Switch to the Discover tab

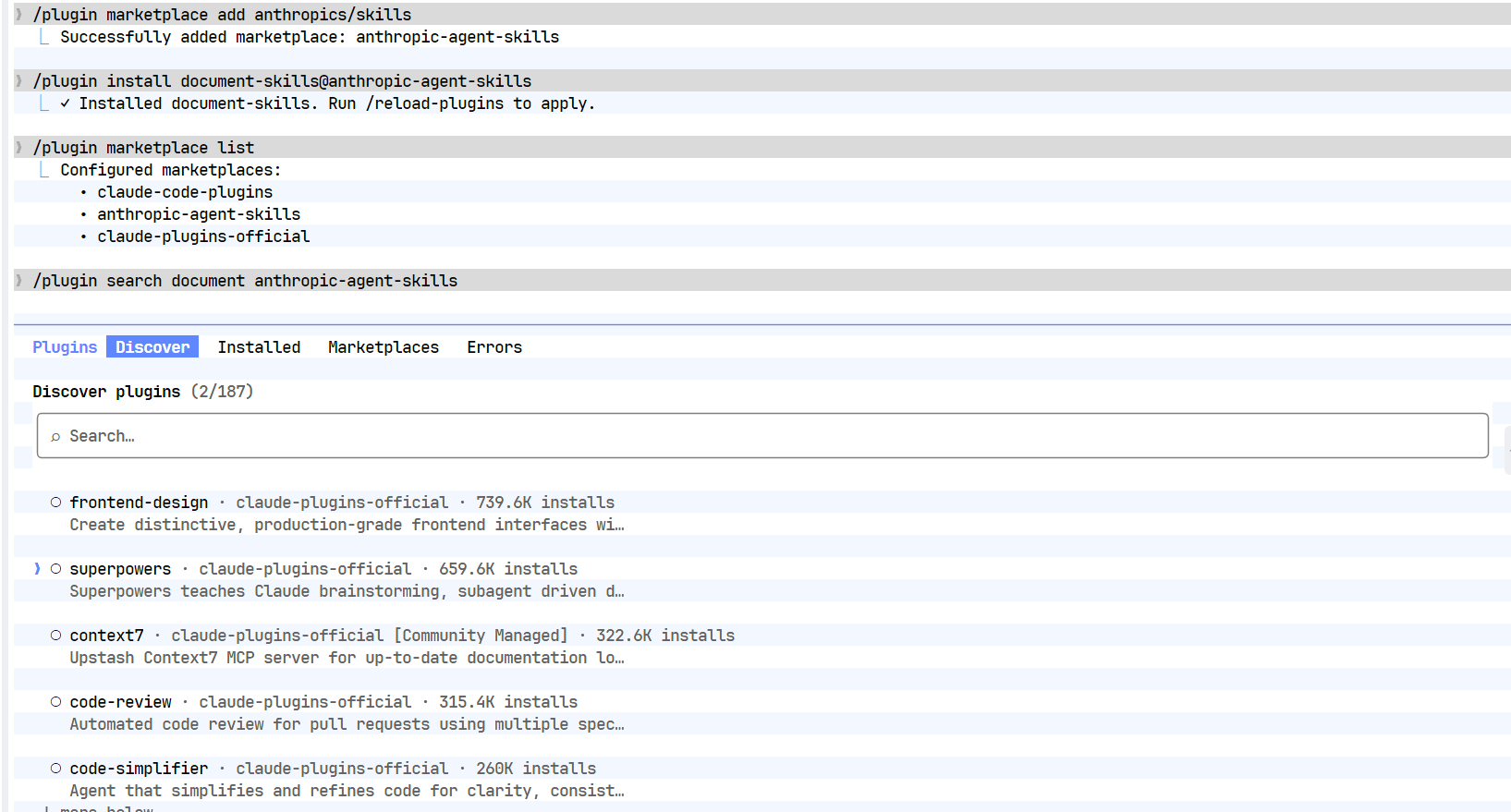pos(152,347)
